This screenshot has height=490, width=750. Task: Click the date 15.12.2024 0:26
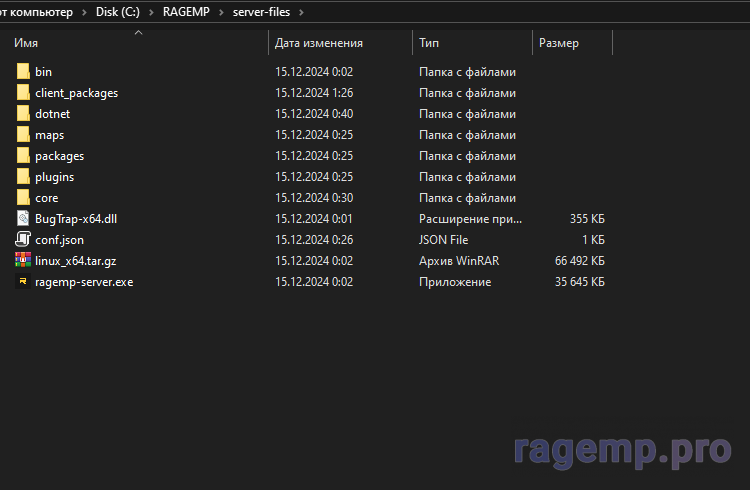[x=314, y=240]
